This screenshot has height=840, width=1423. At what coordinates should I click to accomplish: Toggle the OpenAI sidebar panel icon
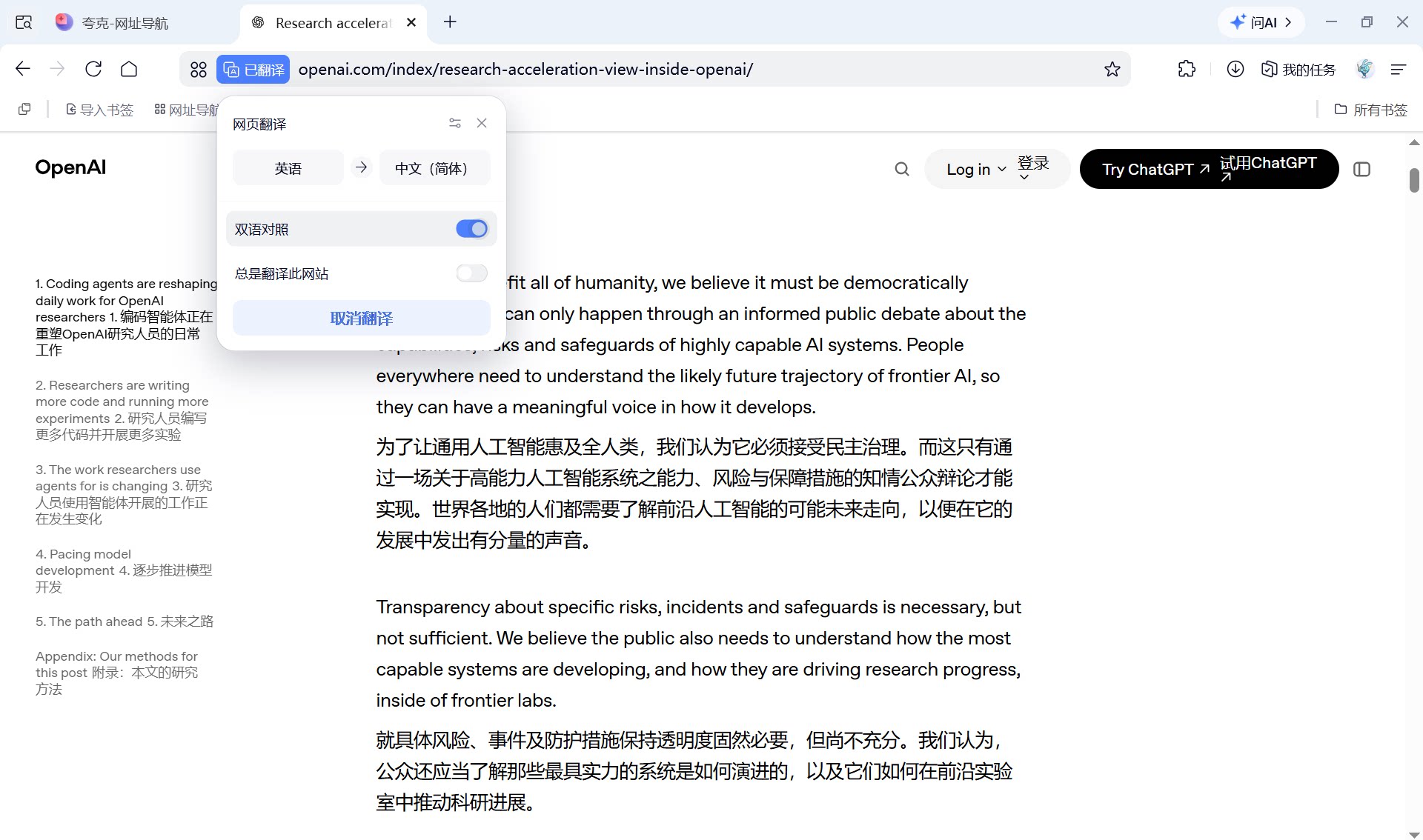pos(1362,169)
